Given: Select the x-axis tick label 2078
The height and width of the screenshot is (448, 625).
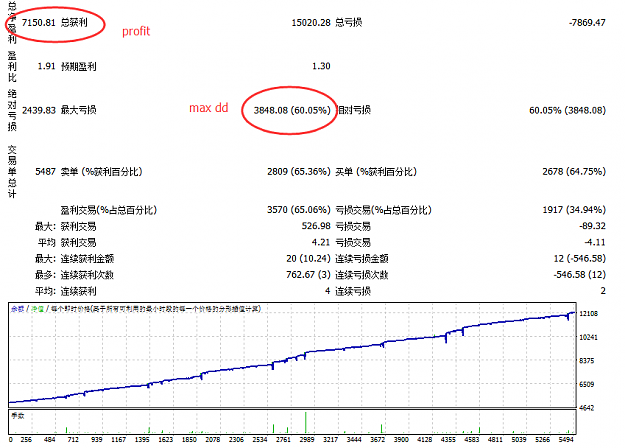Looking at the screenshot, I should tap(213, 439).
